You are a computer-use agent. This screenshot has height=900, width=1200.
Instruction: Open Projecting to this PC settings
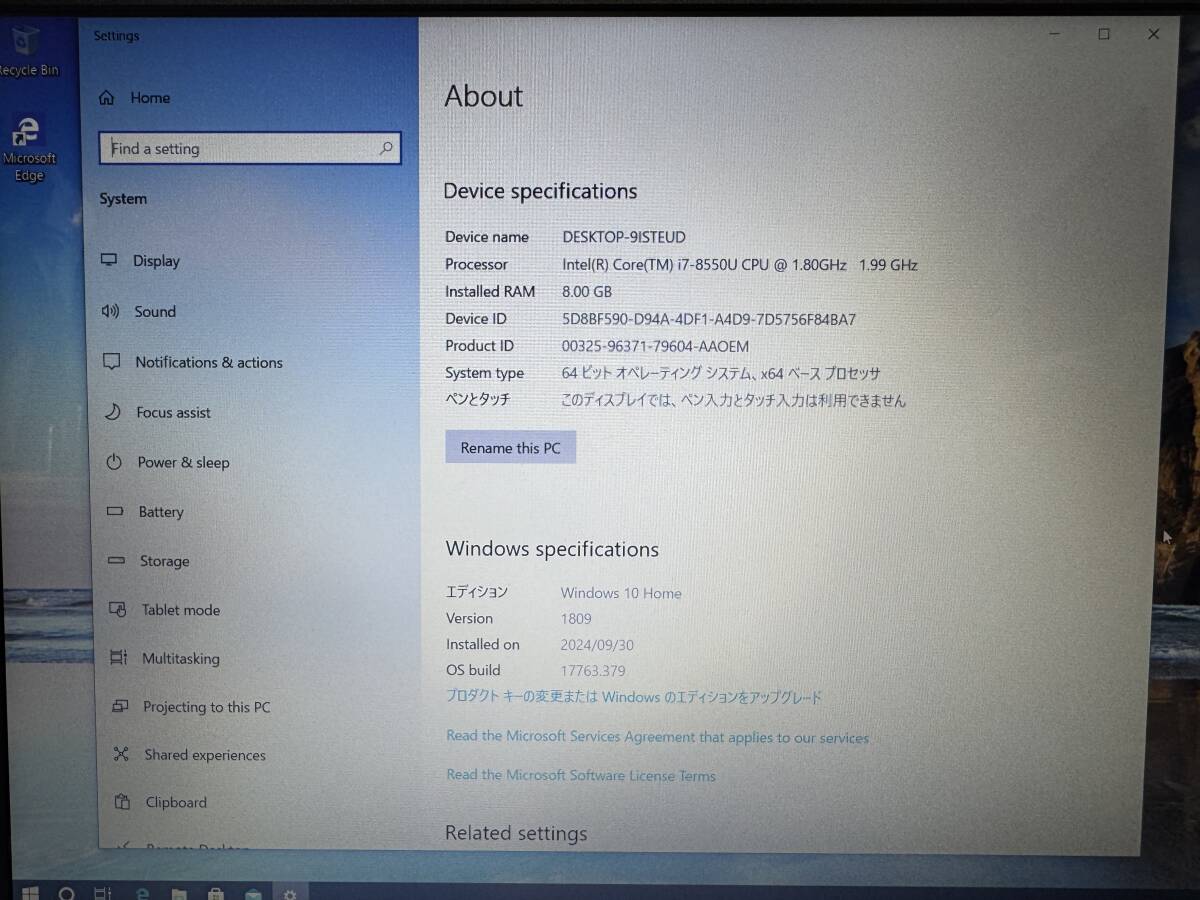[206, 707]
